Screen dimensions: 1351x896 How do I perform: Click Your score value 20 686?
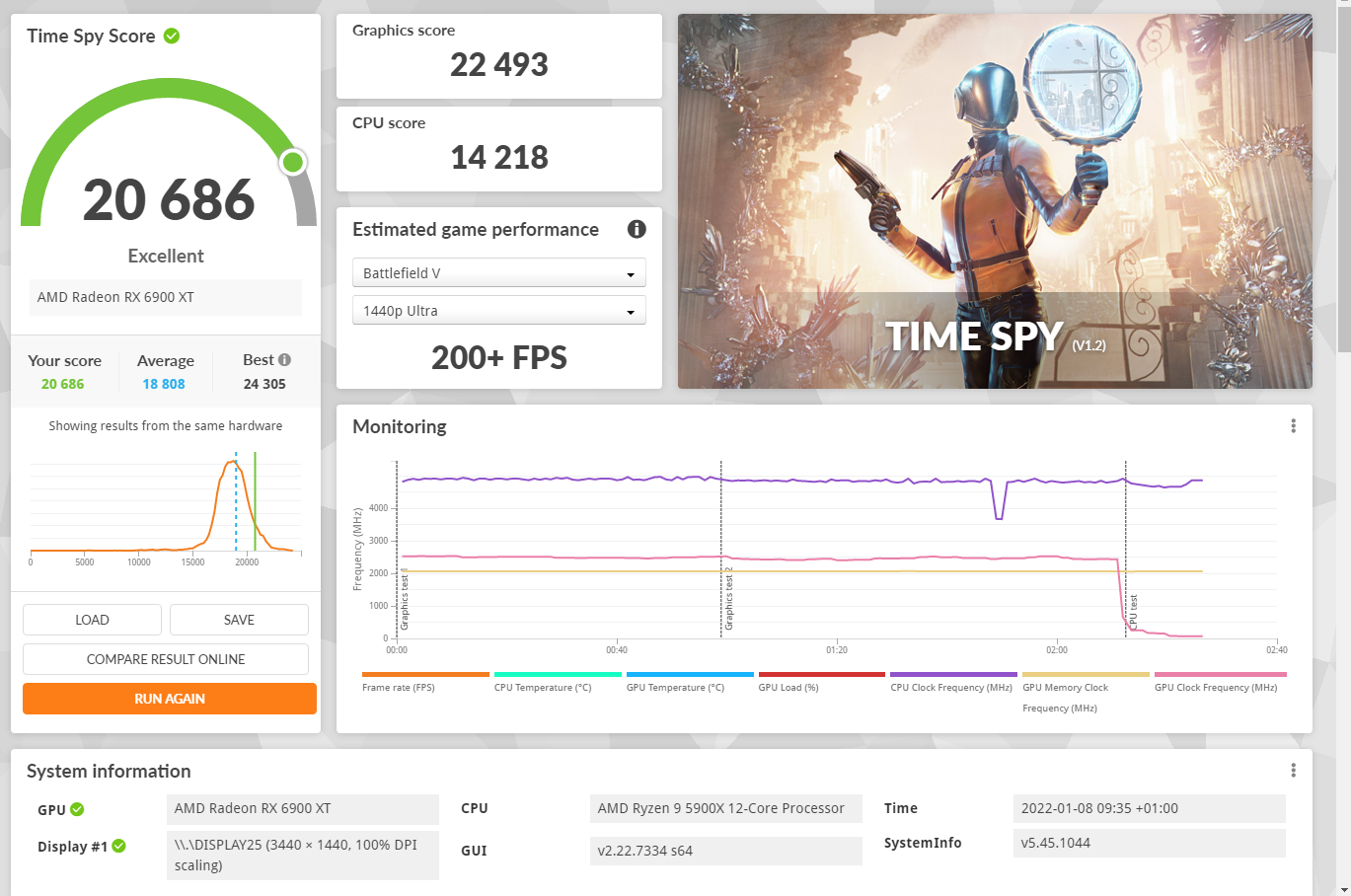pos(63,384)
